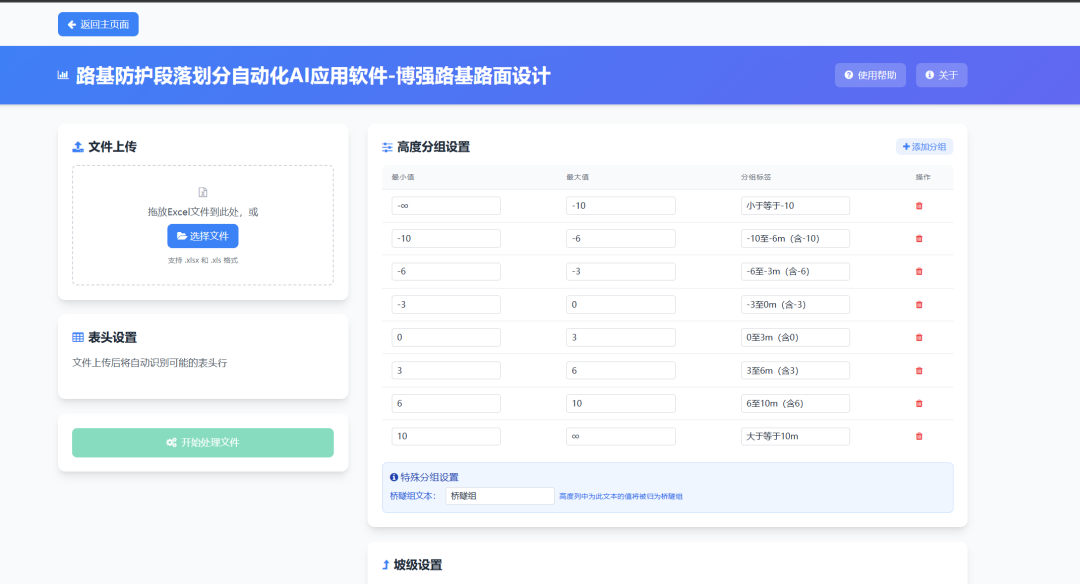This screenshot has width=1080, height=584.
Task: Open the 关于 about dialog
Action: 941,75
